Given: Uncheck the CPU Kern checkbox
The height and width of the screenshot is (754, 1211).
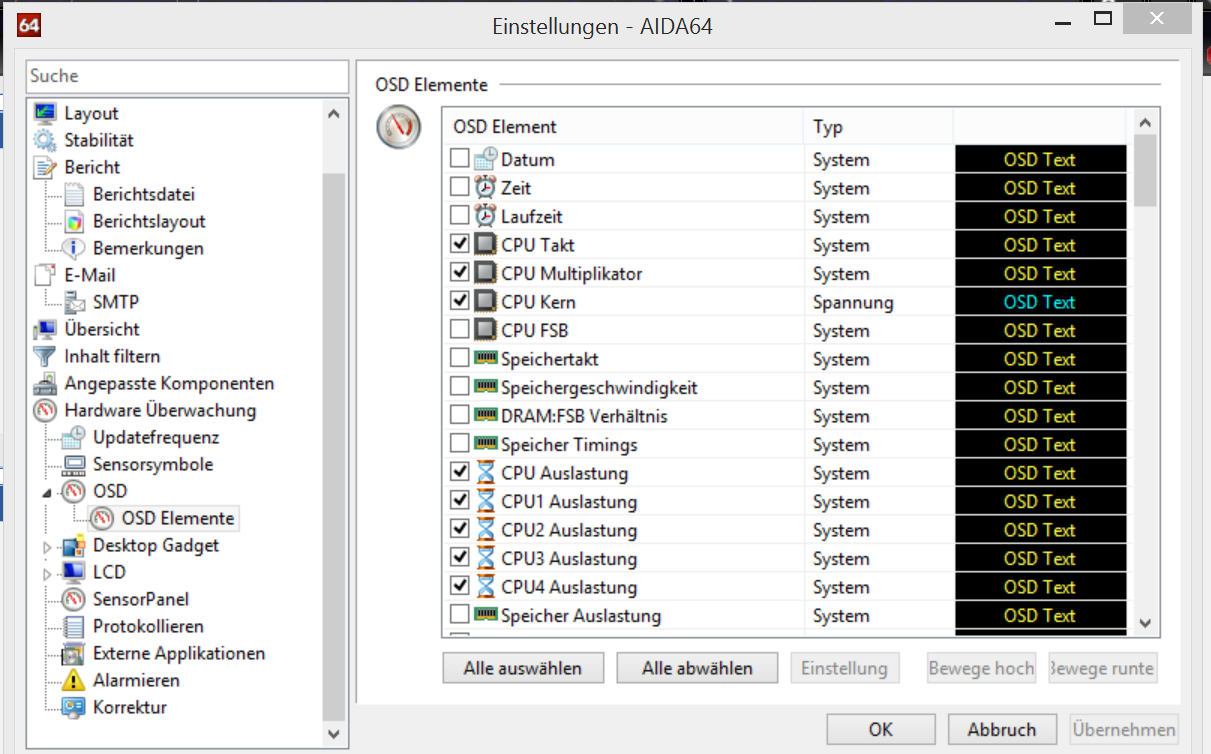Looking at the screenshot, I should tap(460, 301).
